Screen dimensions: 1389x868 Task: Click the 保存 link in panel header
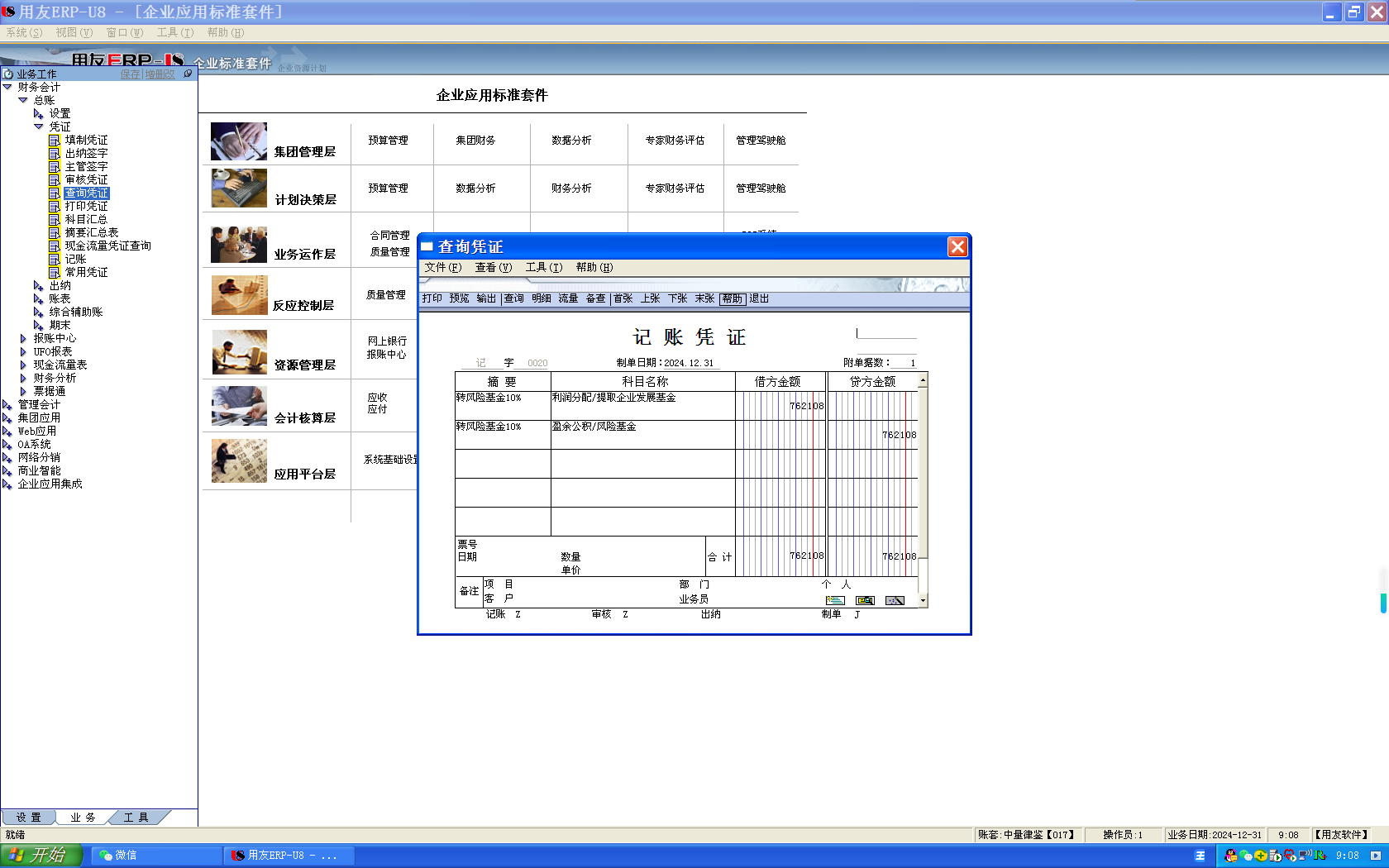(131, 74)
